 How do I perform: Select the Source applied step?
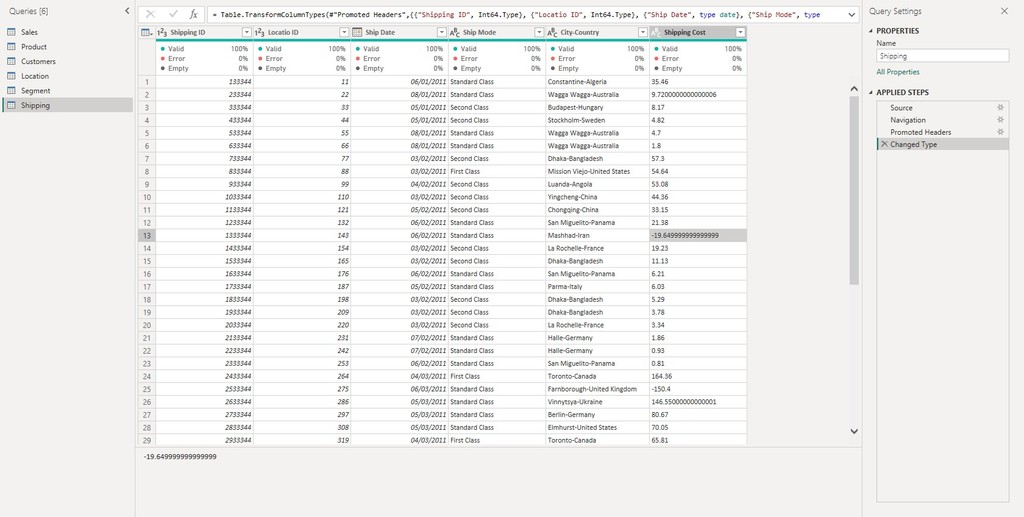942,108
